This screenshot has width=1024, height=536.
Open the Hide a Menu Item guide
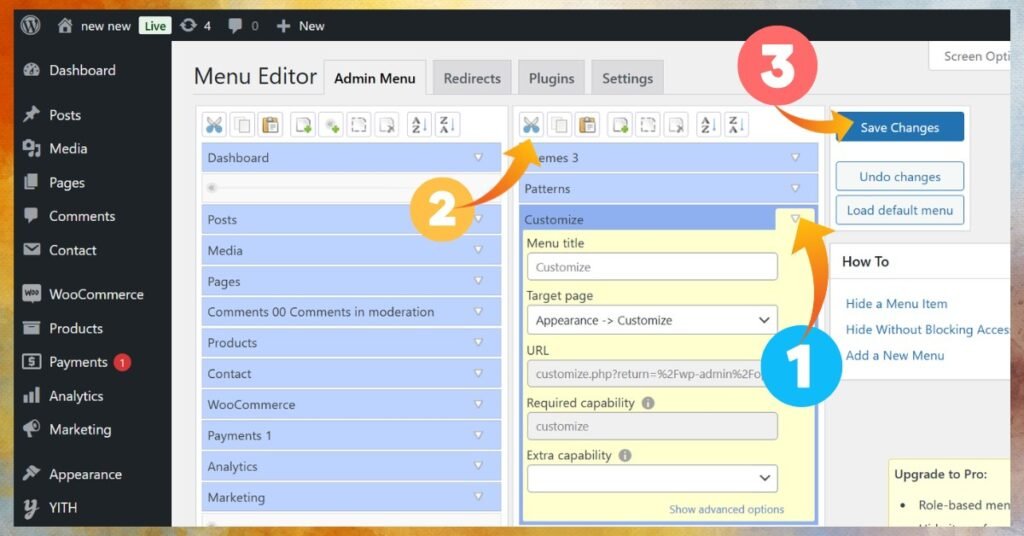[x=896, y=304]
